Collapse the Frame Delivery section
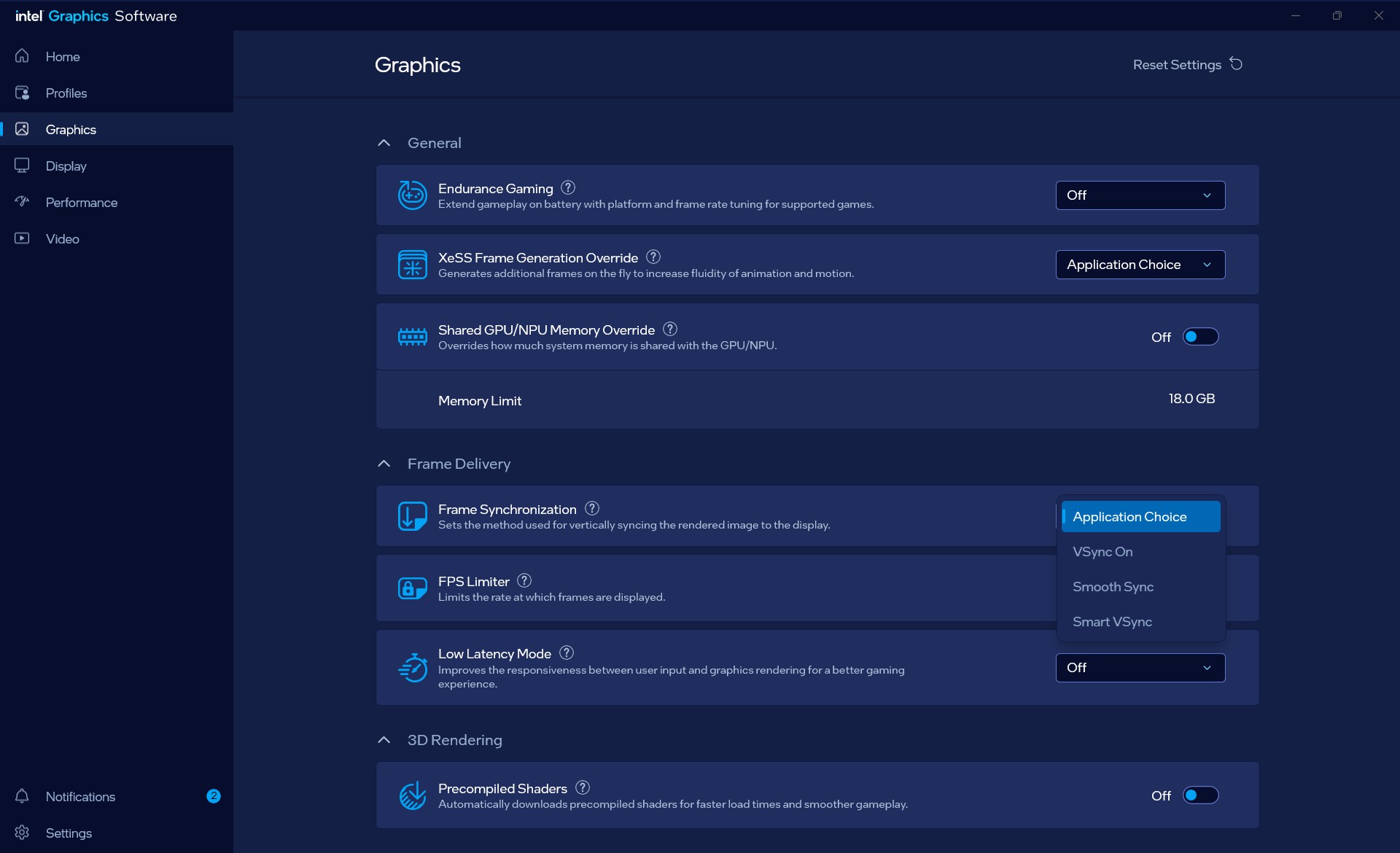 tap(384, 464)
